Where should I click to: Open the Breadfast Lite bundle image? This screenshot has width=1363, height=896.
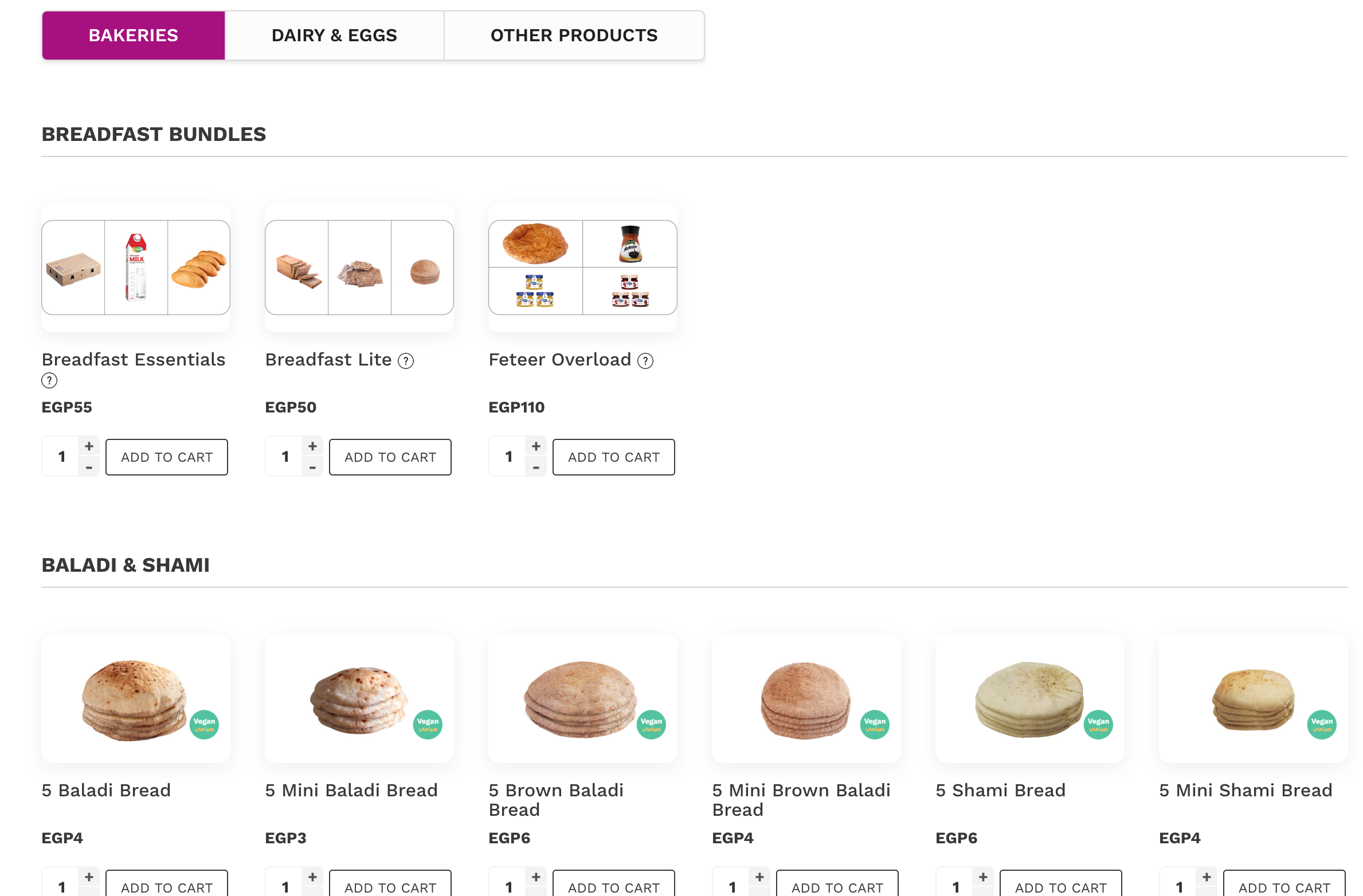click(359, 268)
